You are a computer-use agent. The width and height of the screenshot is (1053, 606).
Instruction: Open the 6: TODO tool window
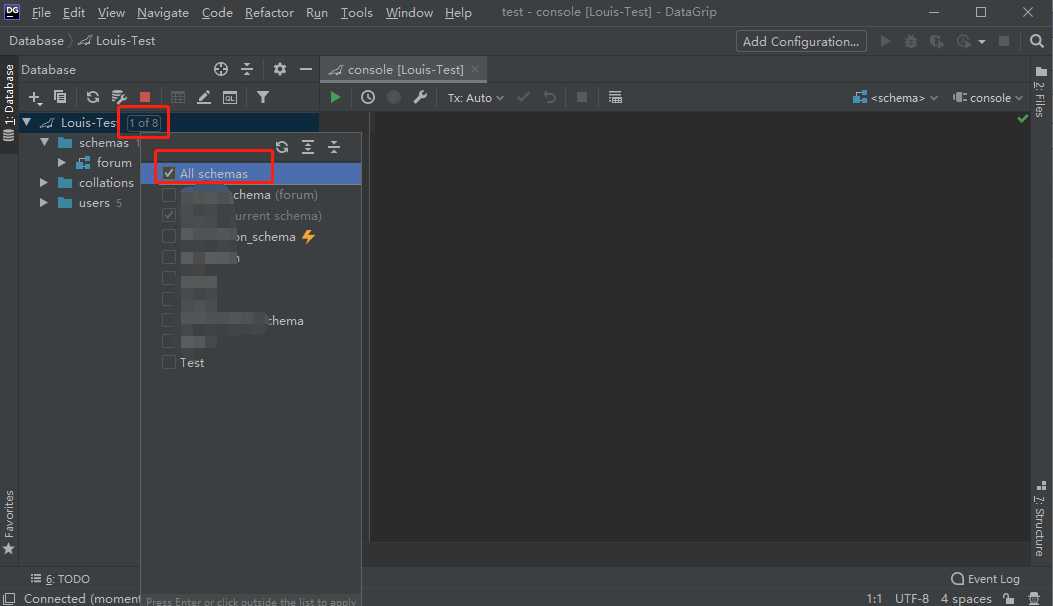[60, 578]
